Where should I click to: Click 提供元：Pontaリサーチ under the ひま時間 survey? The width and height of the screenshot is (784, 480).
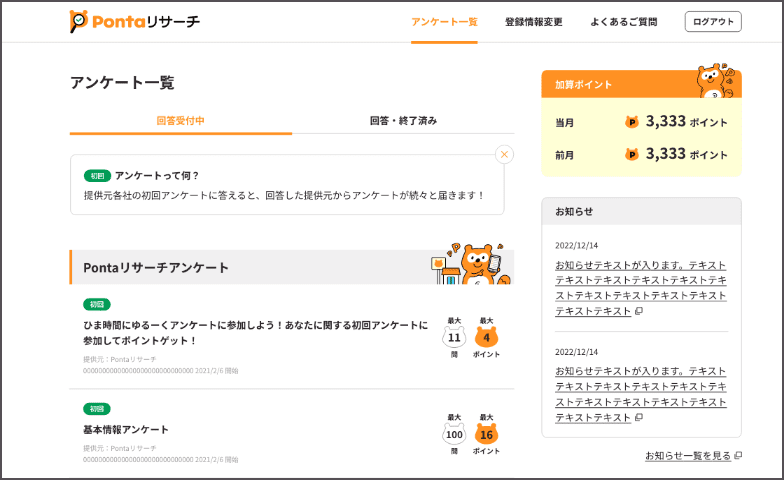(120, 360)
